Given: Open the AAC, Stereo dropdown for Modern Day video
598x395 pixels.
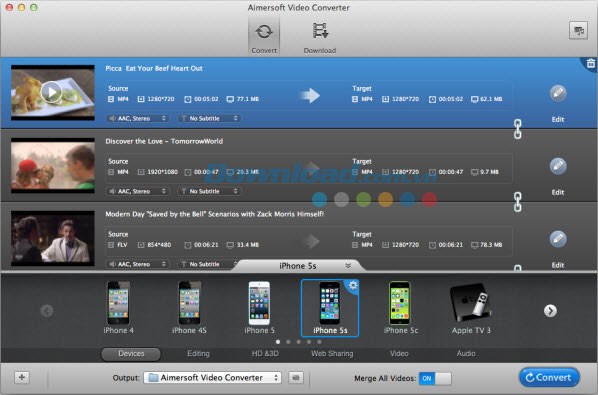Looking at the screenshot, I should coord(137,264).
